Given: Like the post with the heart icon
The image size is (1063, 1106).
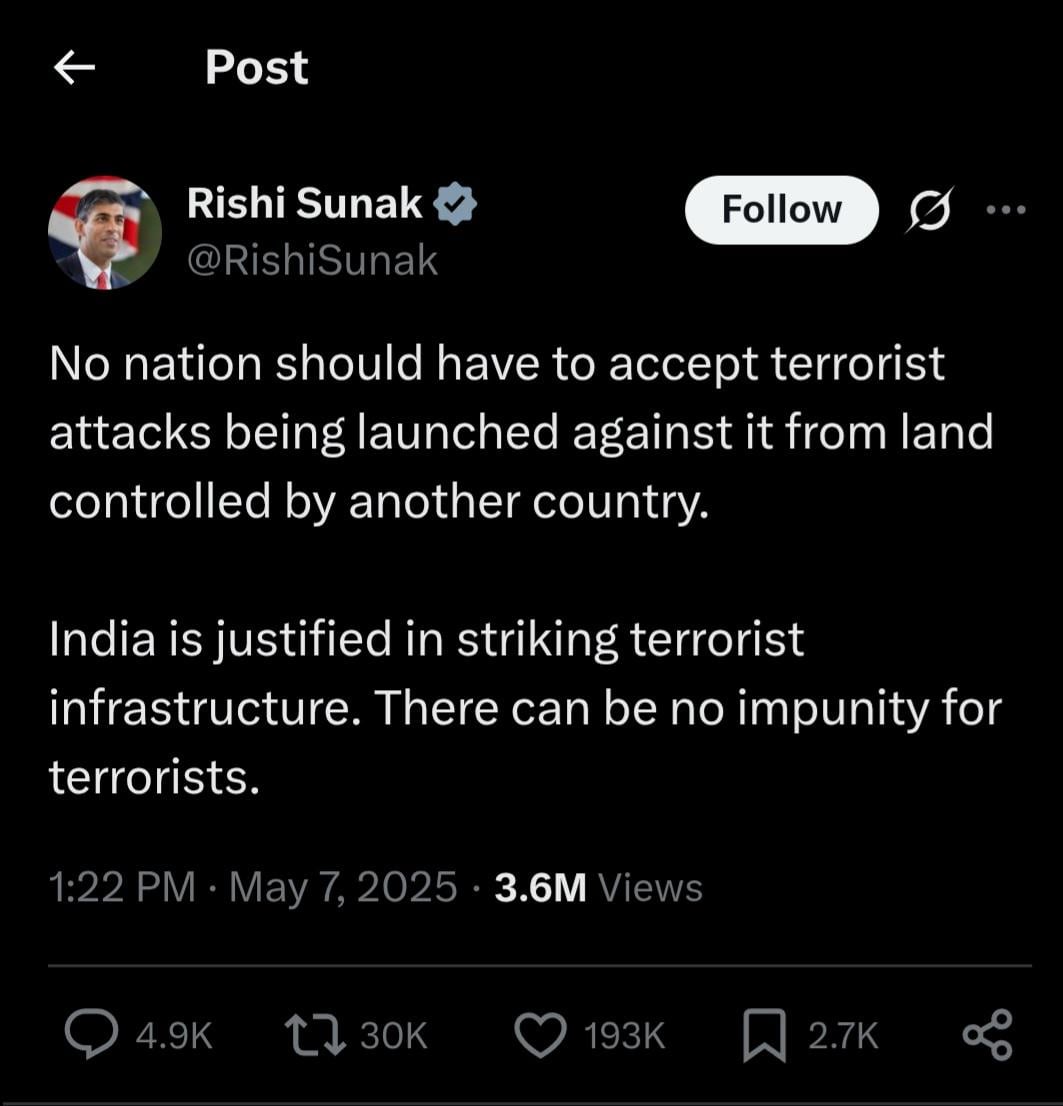Looking at the screenshot, I should pos(540,1035).
